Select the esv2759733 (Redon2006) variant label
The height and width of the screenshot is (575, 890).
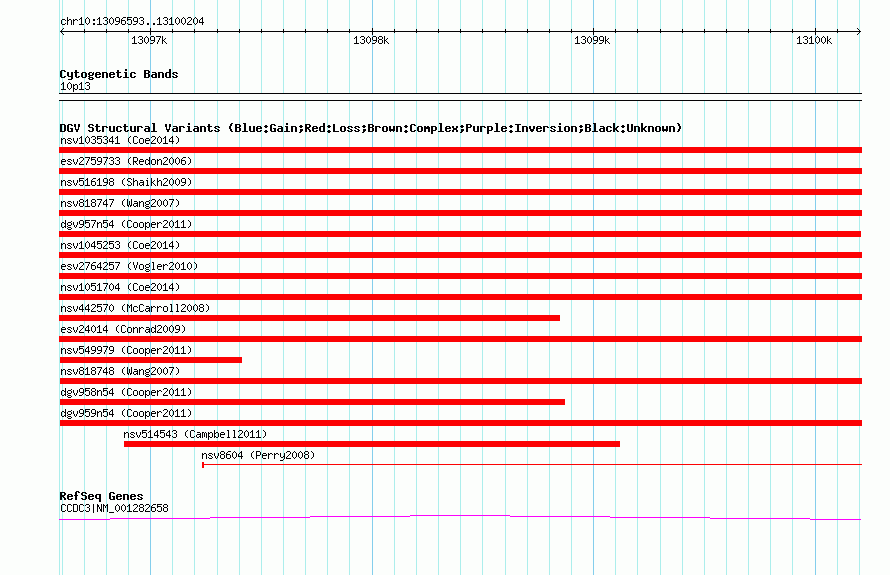pos(126,161)
